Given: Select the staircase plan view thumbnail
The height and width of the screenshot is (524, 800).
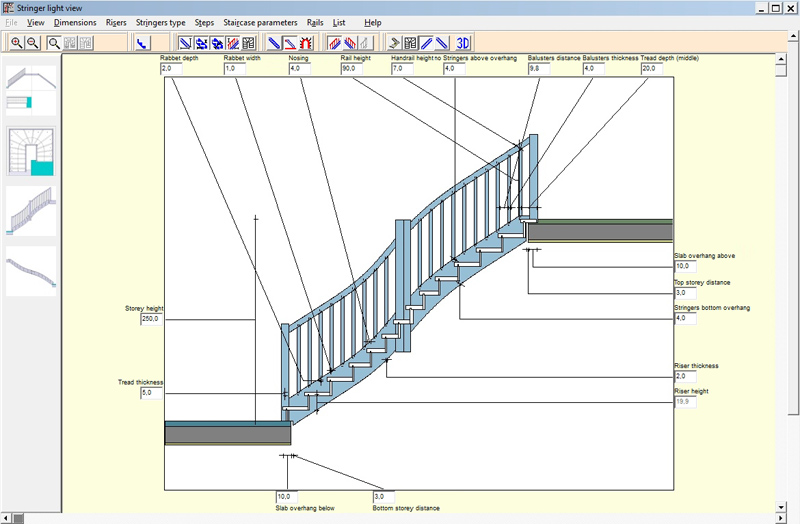Looking at the screenshot, I should pos(30,151).
